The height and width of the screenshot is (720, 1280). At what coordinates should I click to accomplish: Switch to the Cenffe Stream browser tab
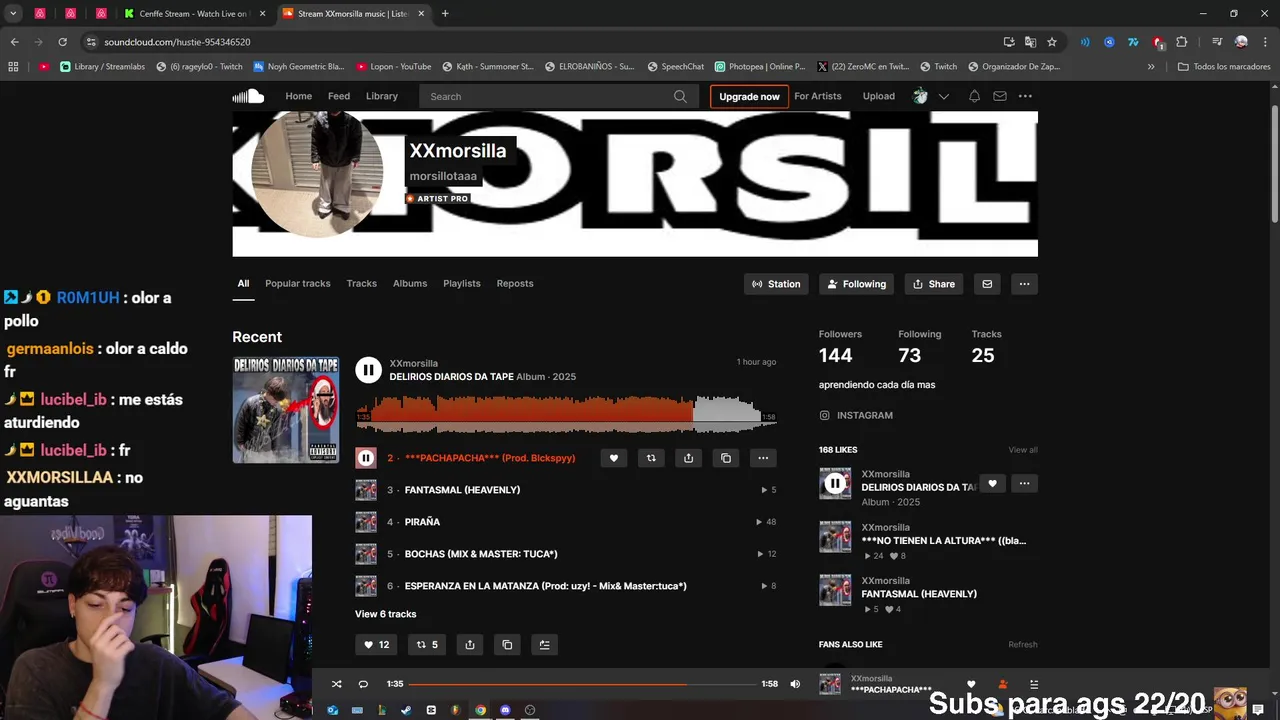point(195,14)
